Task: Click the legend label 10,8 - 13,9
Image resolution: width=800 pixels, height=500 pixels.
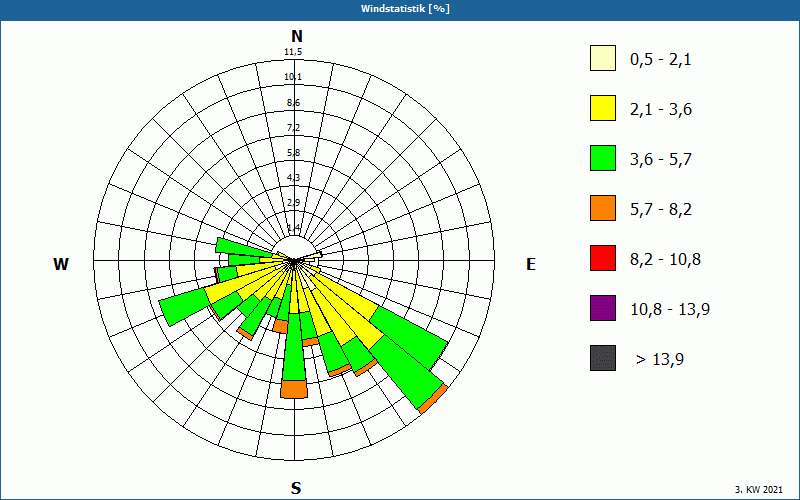Action: coord(670,310)
